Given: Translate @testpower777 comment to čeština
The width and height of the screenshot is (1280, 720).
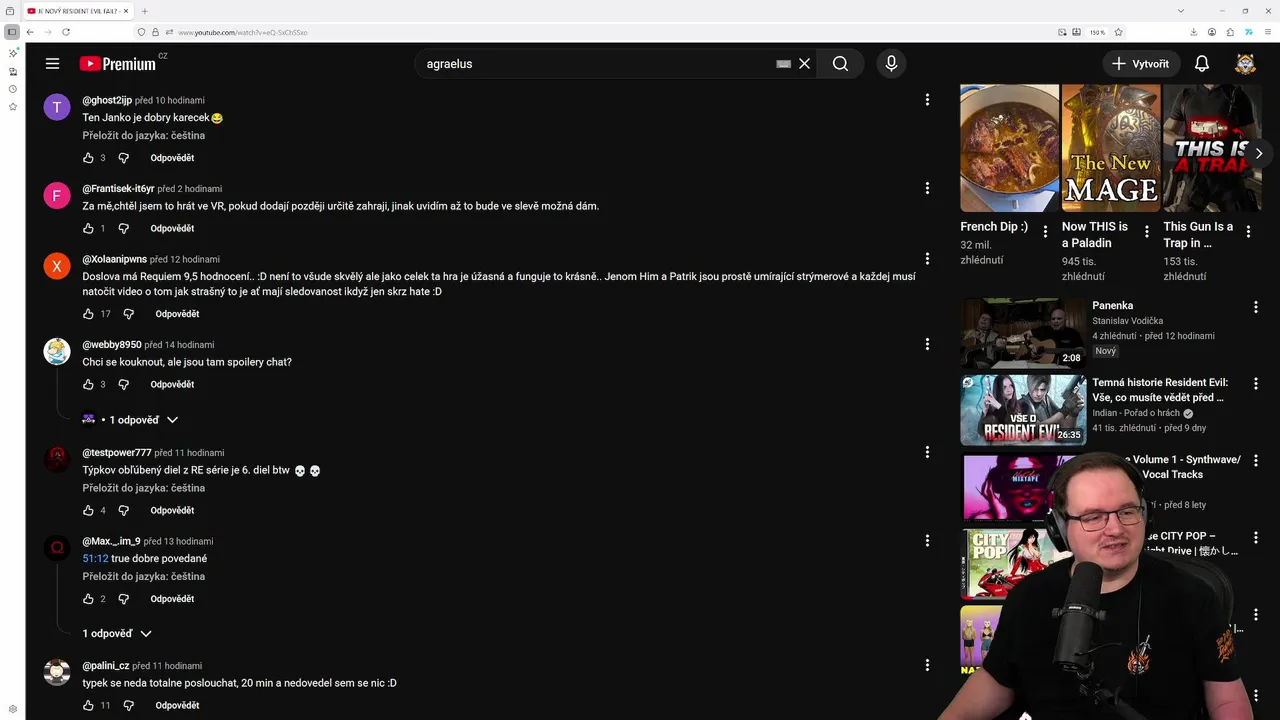Looking at the screenshot, I should coord(144,488).
